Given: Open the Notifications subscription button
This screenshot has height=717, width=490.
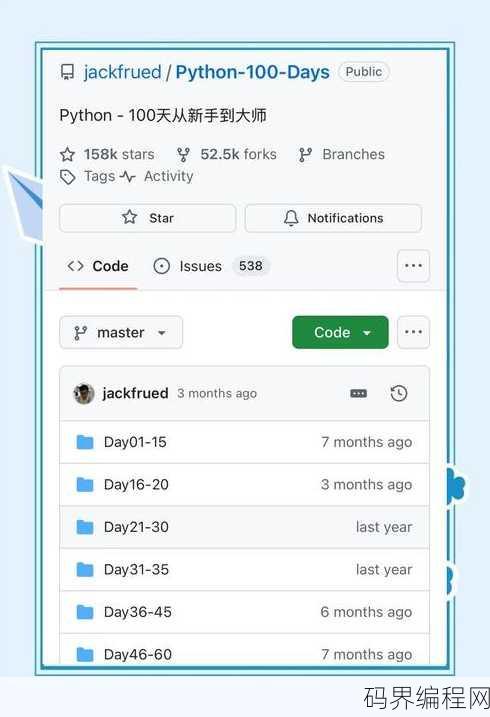Looking at the screenshot, I should tap(333, 218).
